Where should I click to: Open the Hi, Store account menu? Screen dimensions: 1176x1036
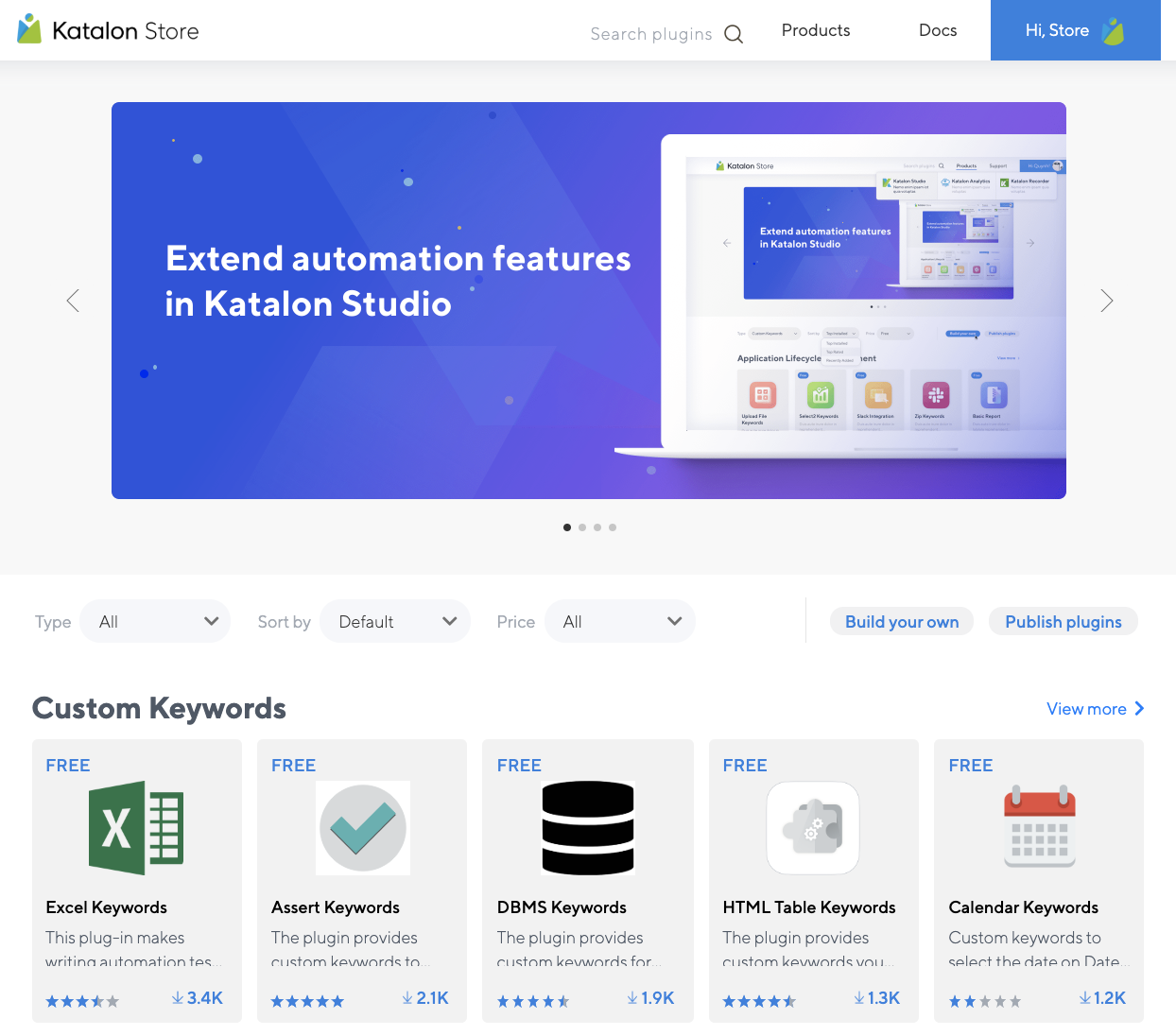(x=1076, y=30)
